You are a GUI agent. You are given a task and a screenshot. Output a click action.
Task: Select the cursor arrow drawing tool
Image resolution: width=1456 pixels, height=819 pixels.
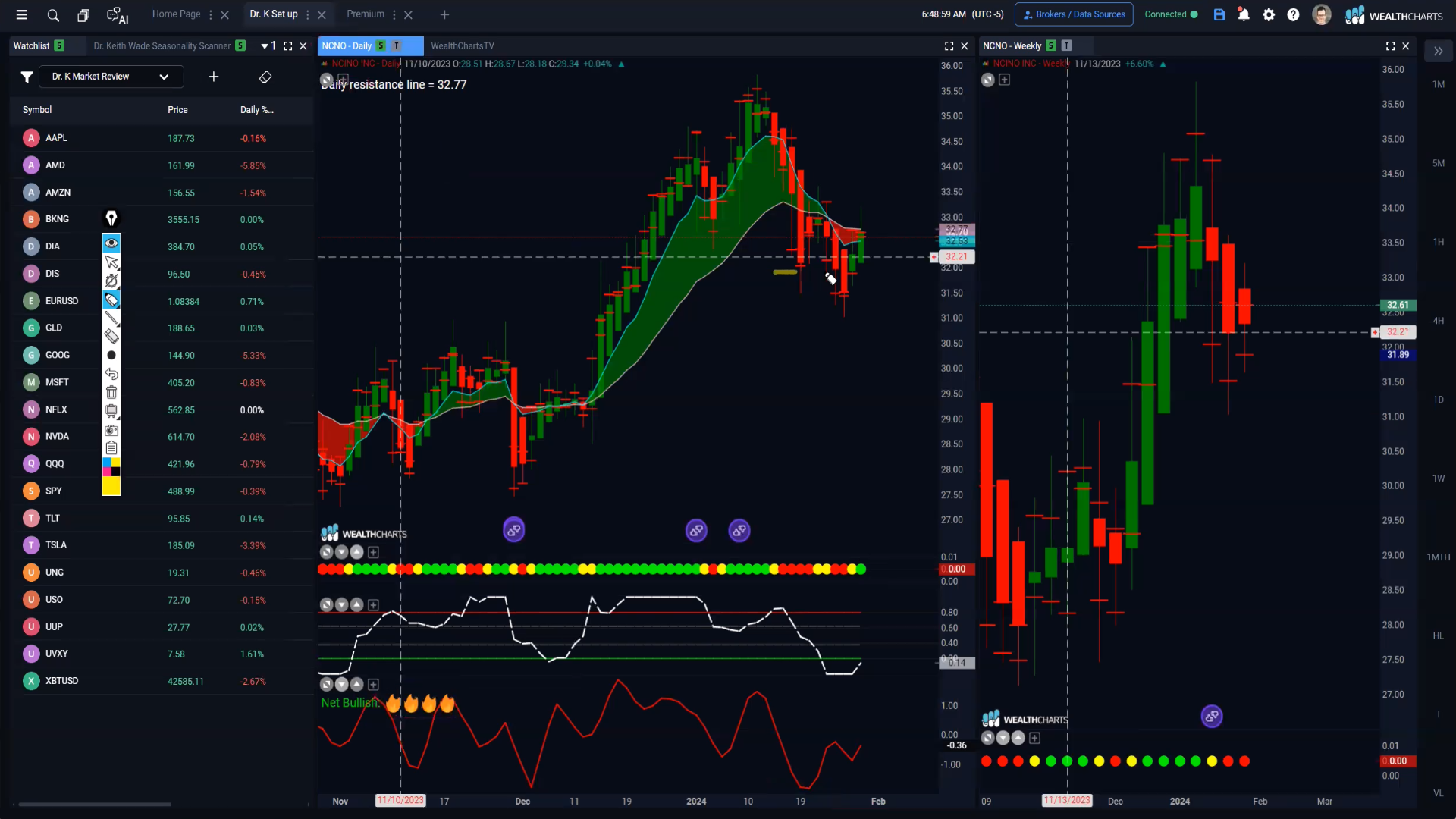tap(111, 262)
